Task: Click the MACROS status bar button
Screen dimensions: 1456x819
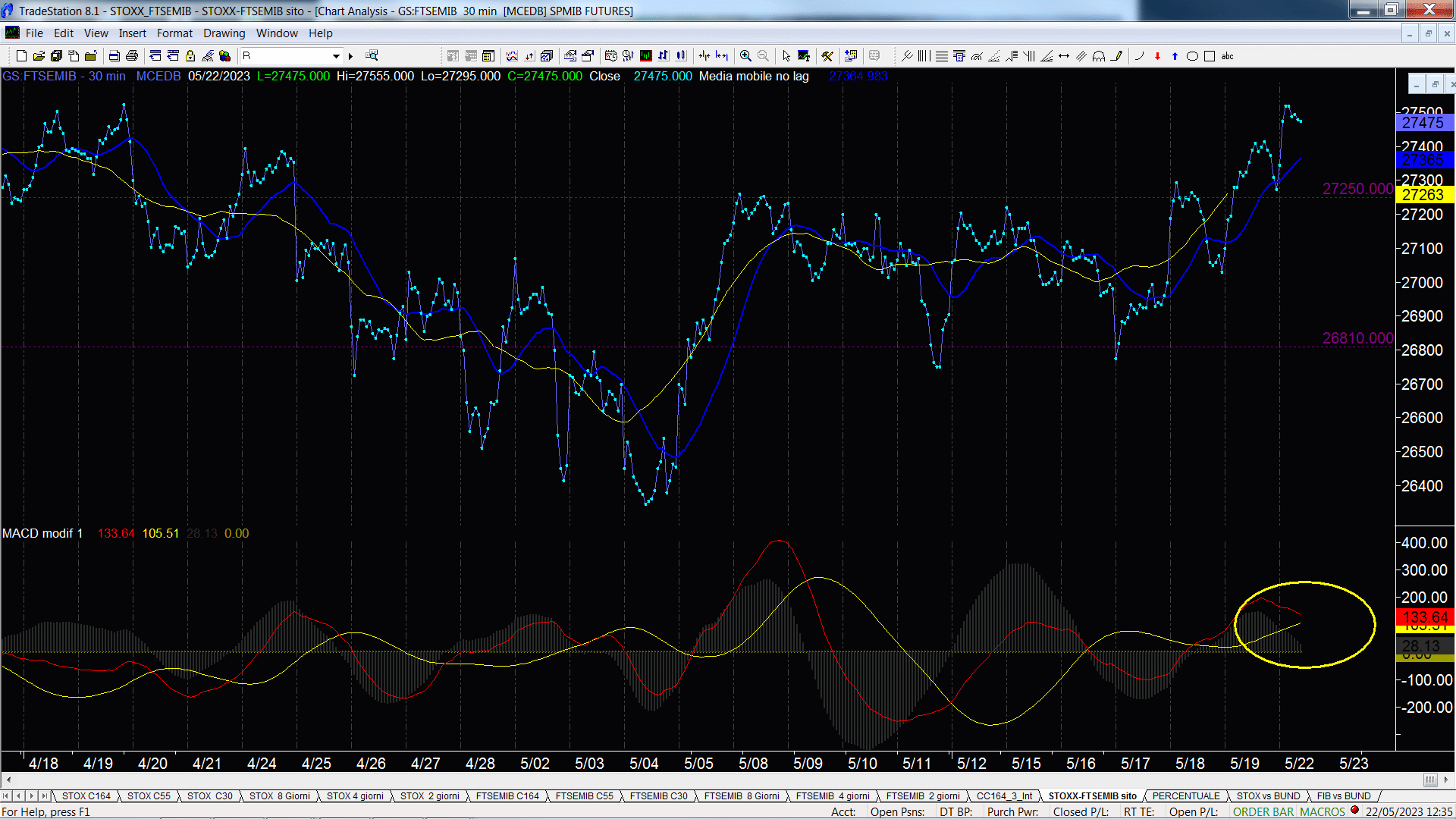Action: 1323,812
